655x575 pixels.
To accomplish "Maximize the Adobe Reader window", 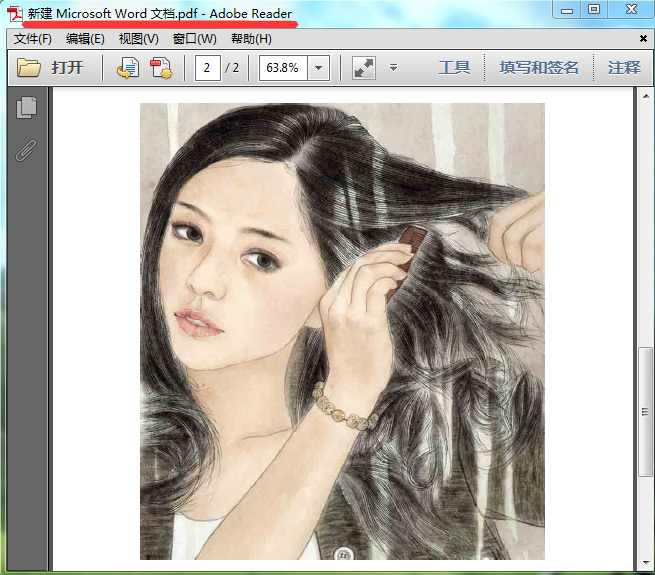I will click(594, 10).
